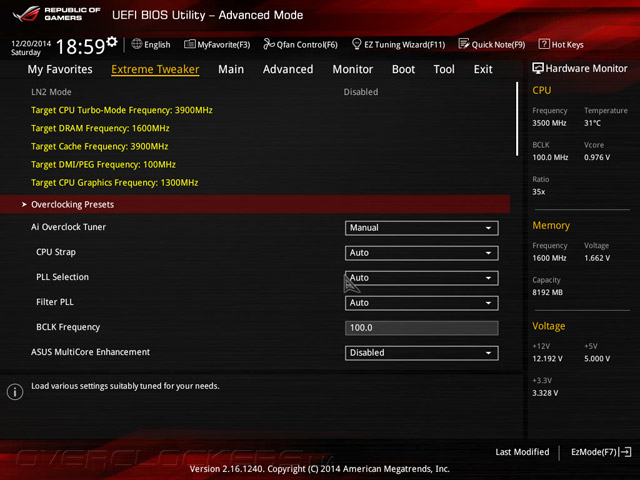Launch EZ Tuning Wizard(F11)

398,44
